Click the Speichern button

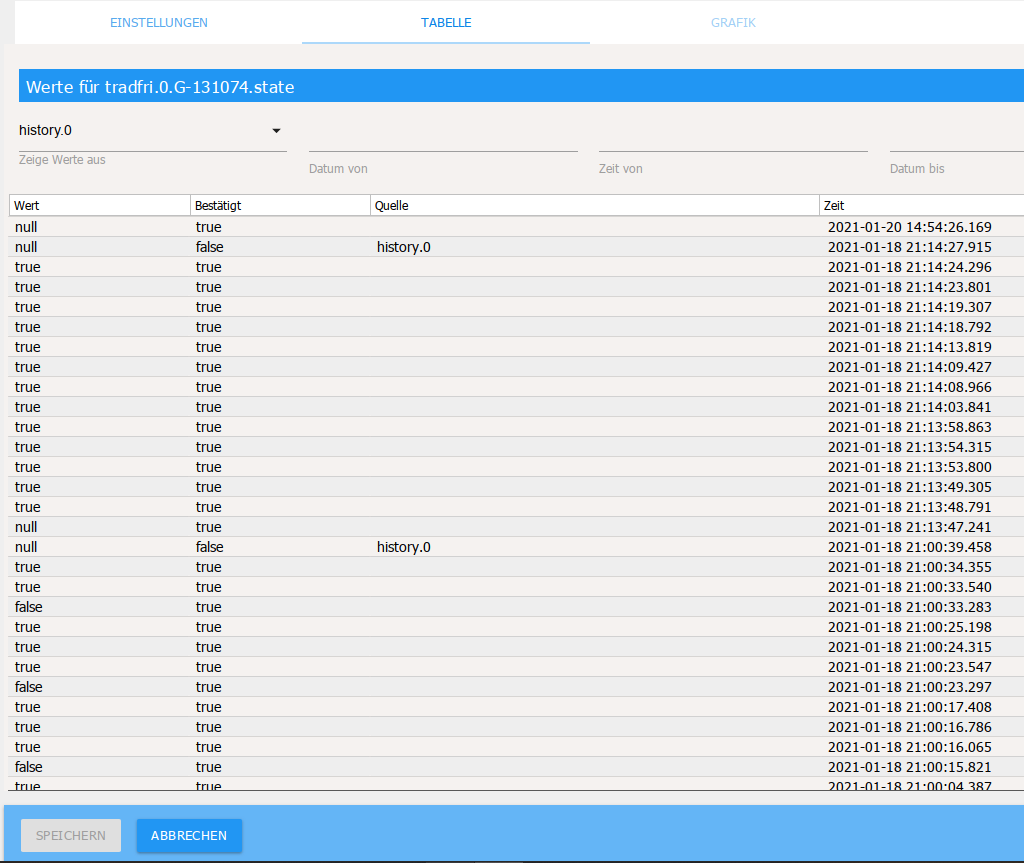[x=71, y=836]
